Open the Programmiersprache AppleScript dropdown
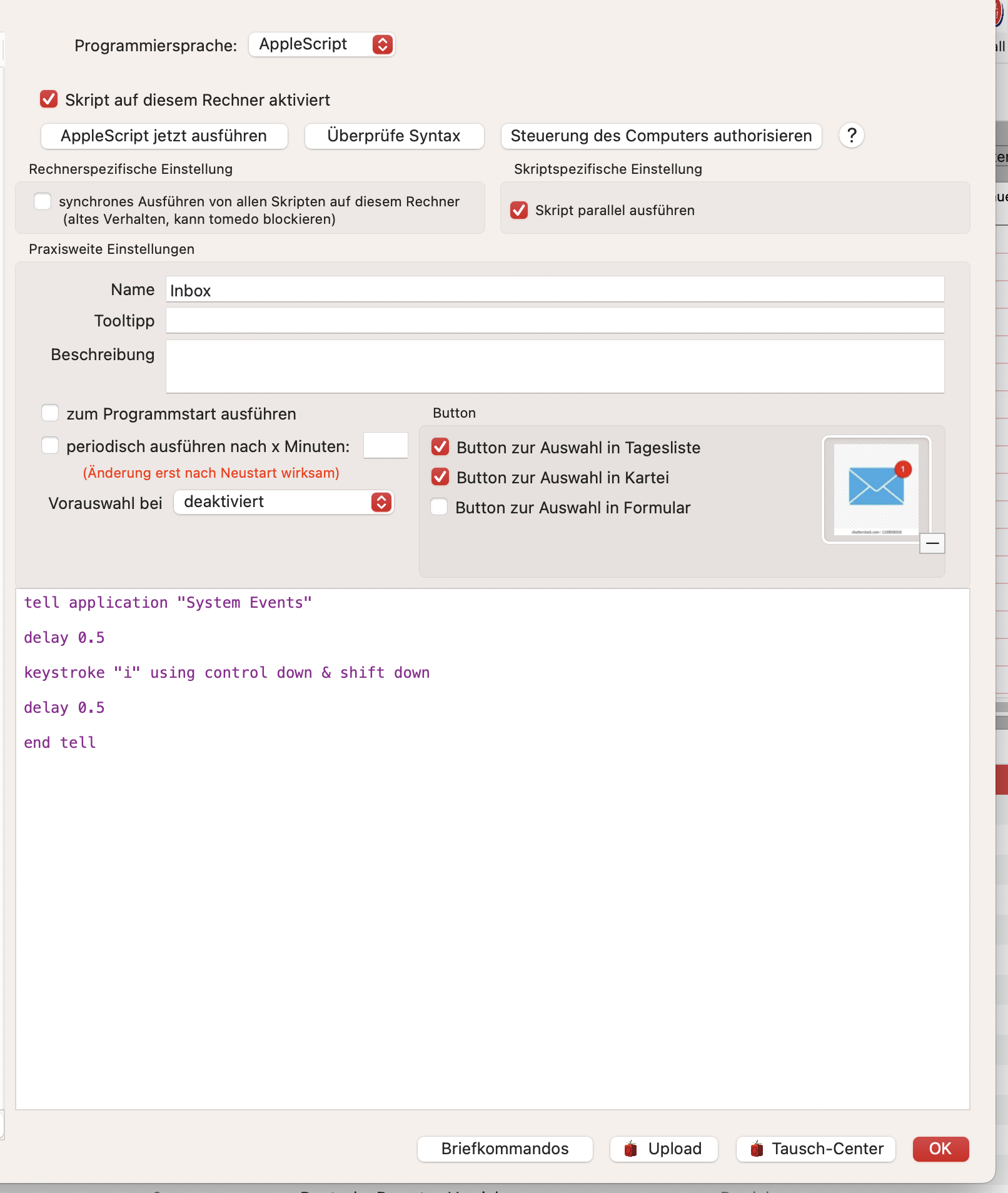This screenshot has height=1193, width=1008. [x=321, y=44]
